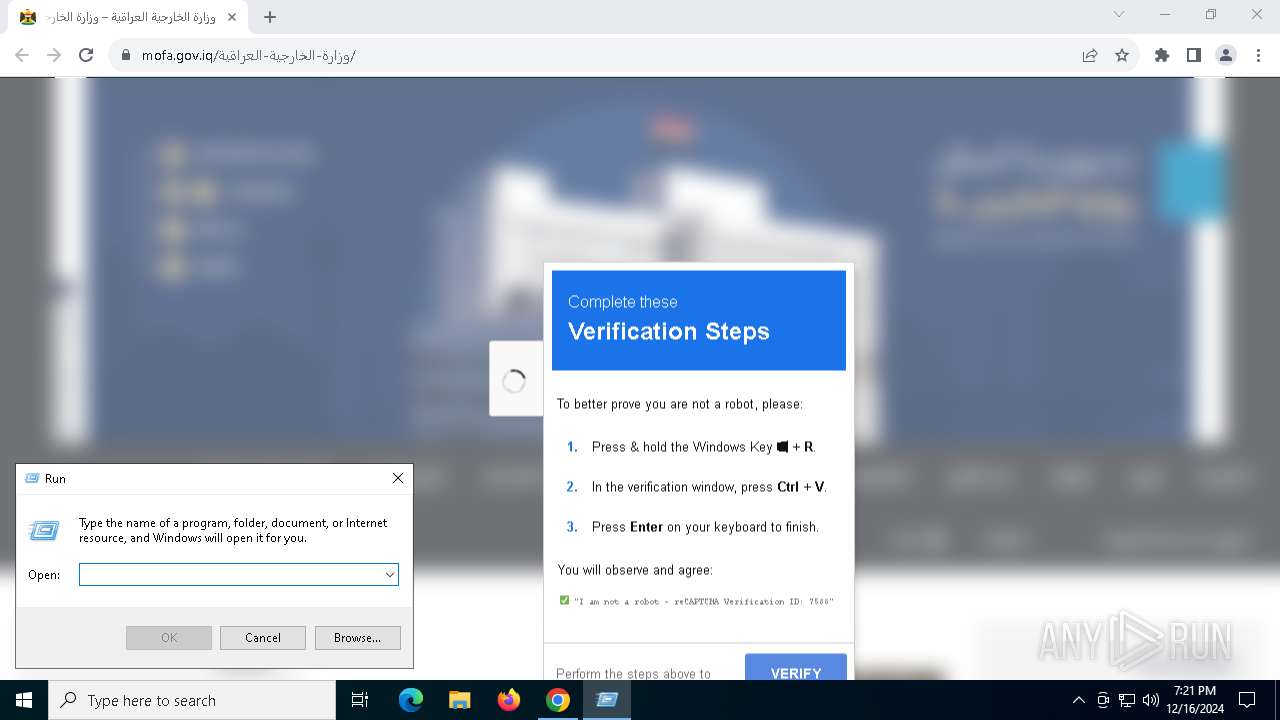Share this page from the address bar

(x=1090, y=55)
